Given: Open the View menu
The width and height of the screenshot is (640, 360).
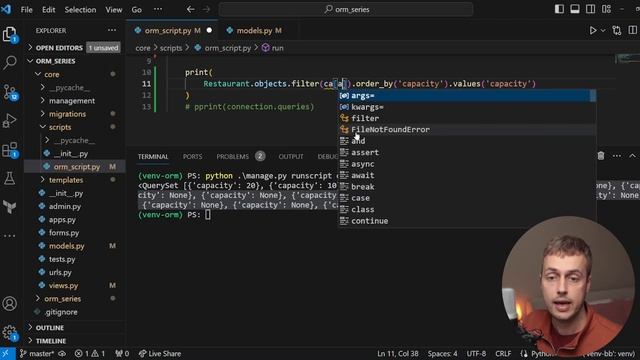Looking at the screenshot, I should 113,9.
